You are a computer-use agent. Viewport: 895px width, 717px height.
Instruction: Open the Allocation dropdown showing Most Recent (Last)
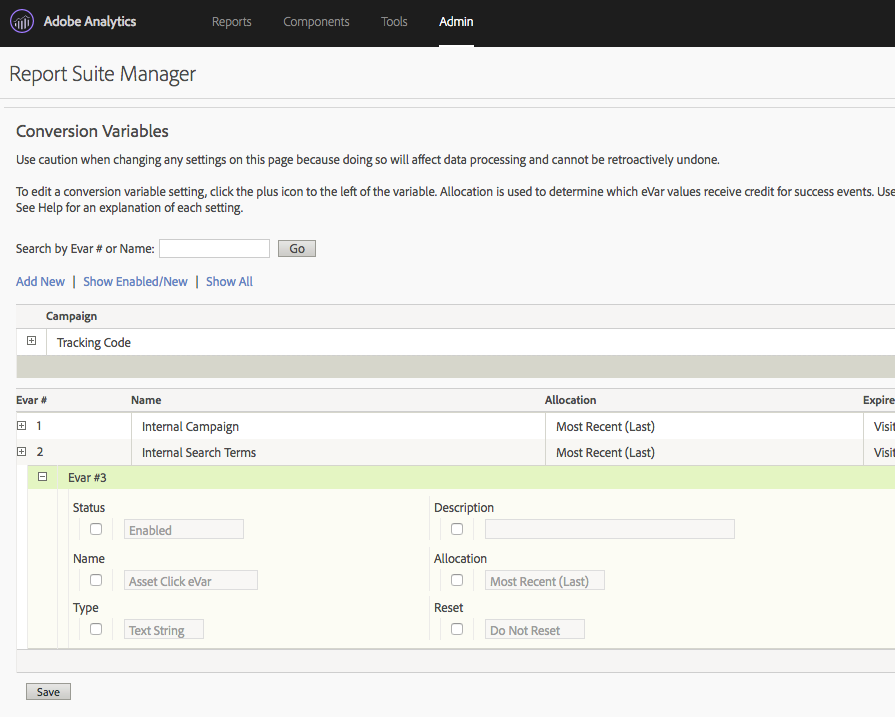(544, 579)
